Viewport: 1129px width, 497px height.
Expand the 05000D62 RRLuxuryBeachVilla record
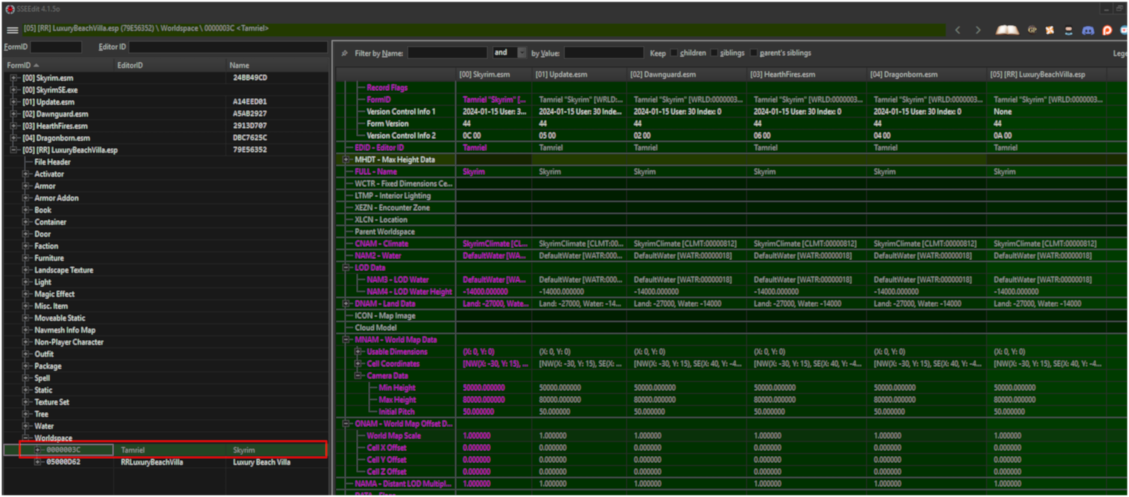coord(38,462)
